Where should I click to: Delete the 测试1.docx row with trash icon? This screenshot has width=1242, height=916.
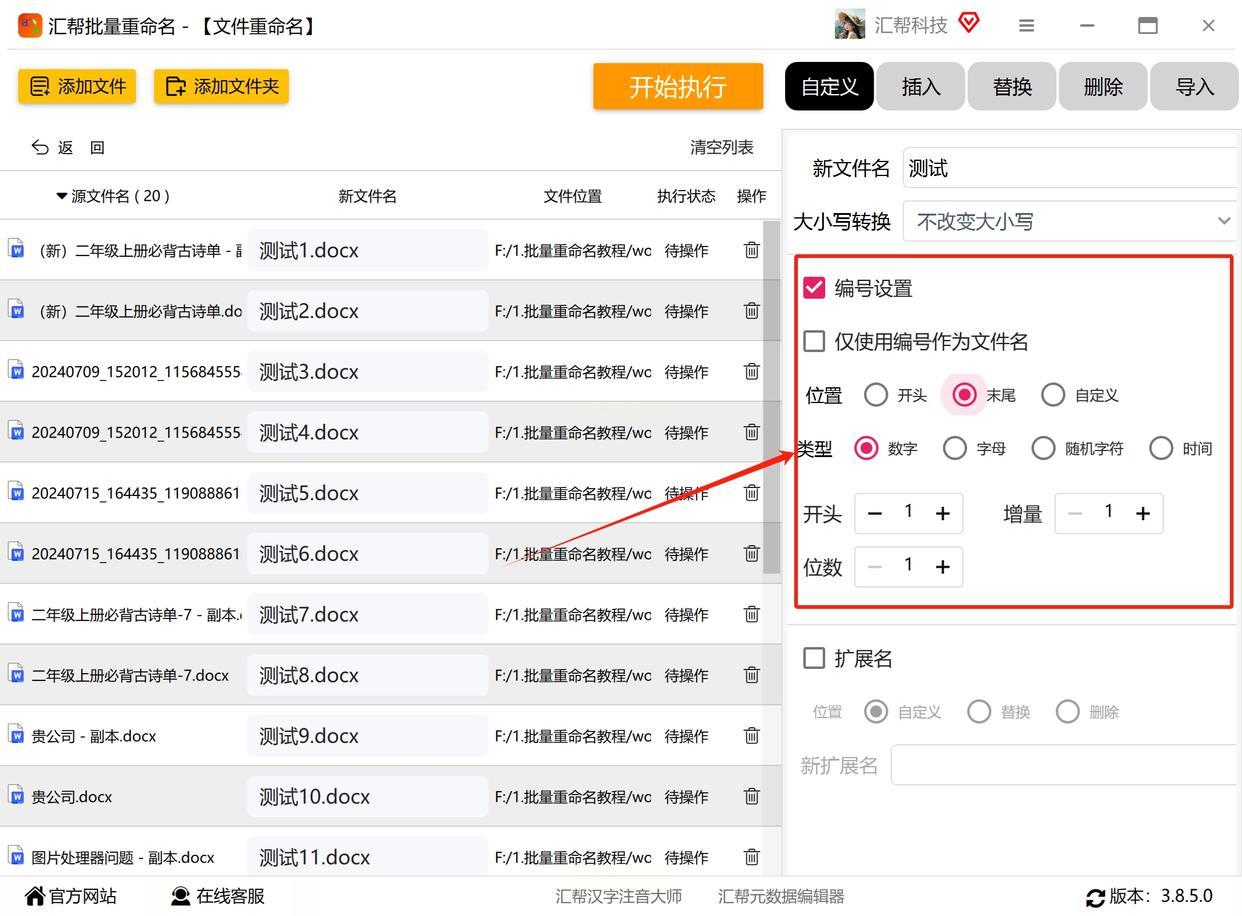tap(751, 250)
